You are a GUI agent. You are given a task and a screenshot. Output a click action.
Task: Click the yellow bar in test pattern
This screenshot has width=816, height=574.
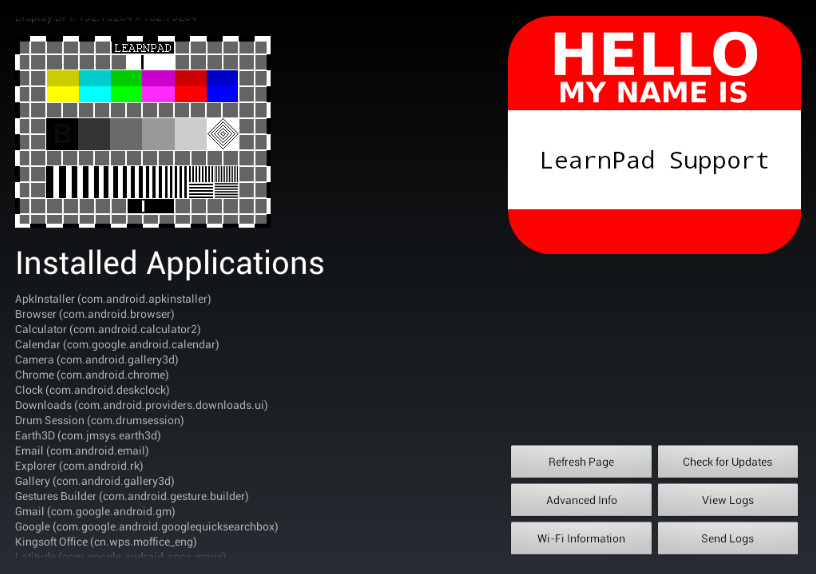pyautogui.click(x=62, y=86)
